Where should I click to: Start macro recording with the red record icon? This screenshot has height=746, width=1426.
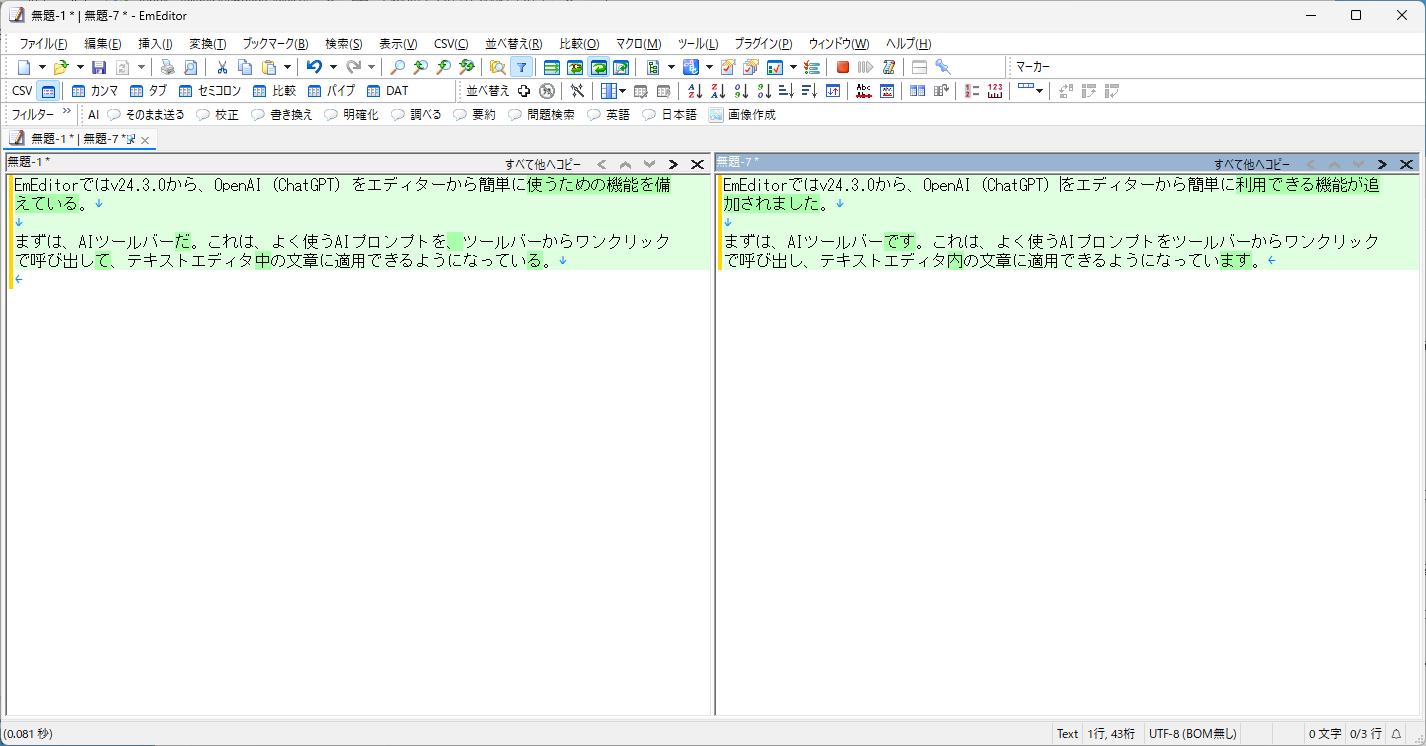point(842,66)
